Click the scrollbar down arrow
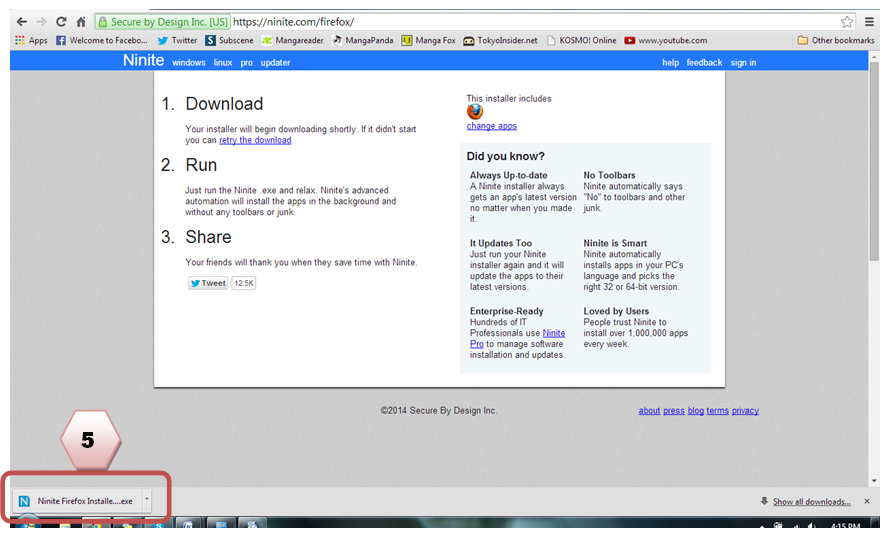The height and width of the screenshot is (538, 889). point(874,480)
